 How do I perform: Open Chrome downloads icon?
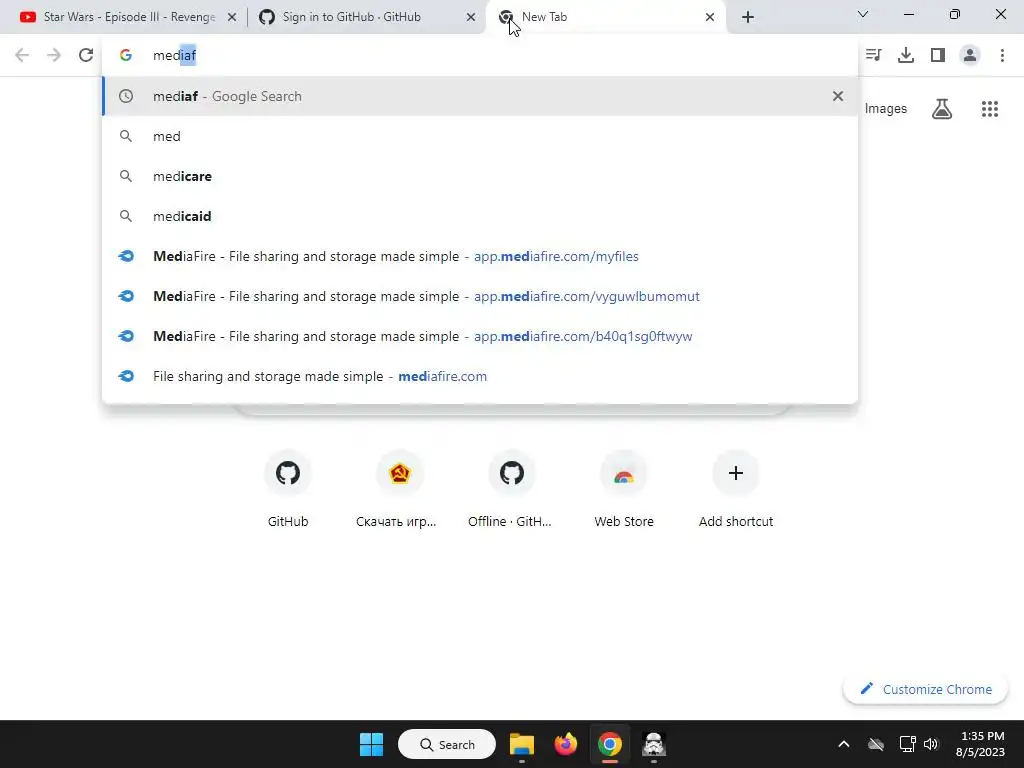(906, 55)
